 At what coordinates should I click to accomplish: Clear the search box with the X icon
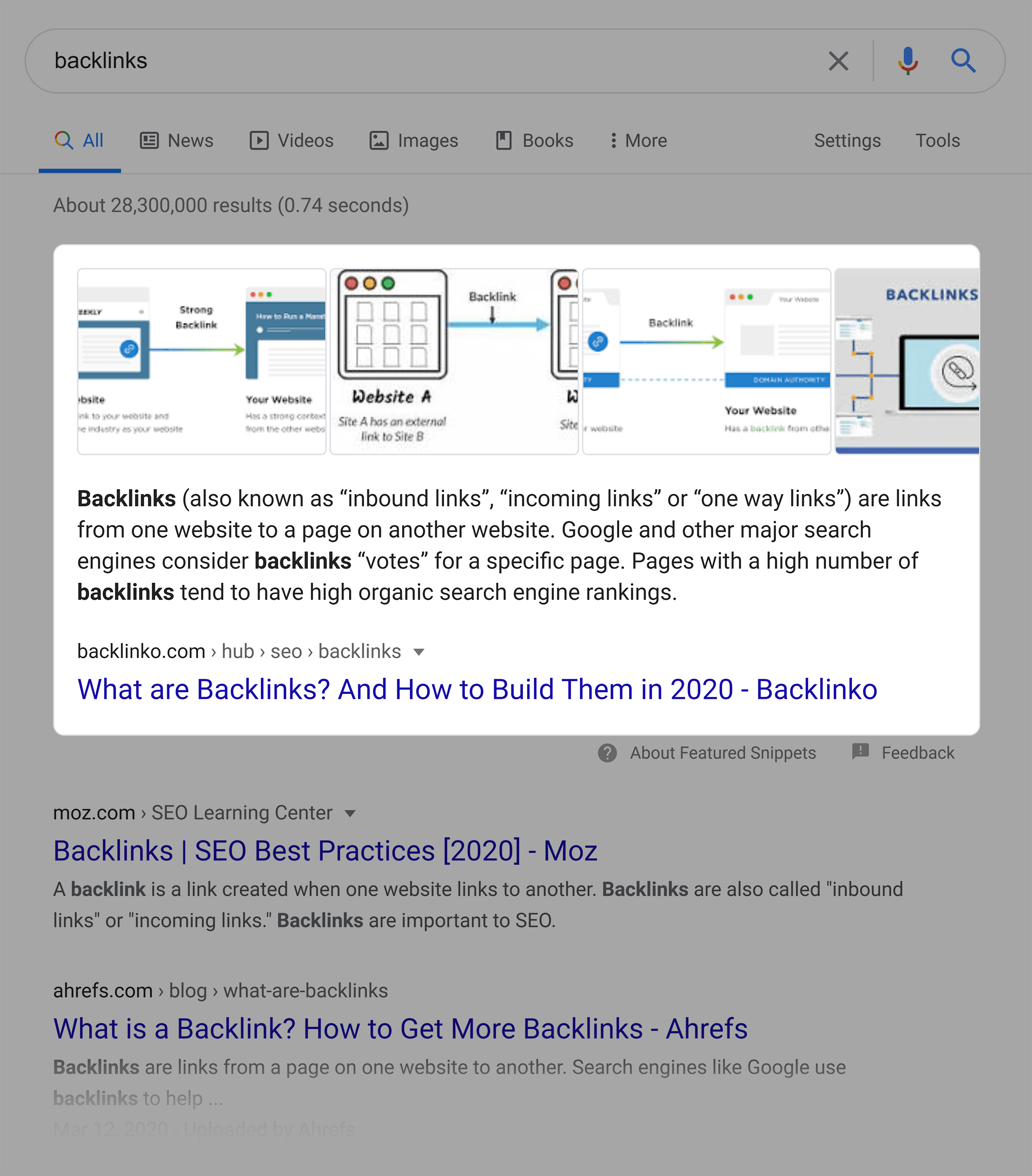[x=838, y=61]
